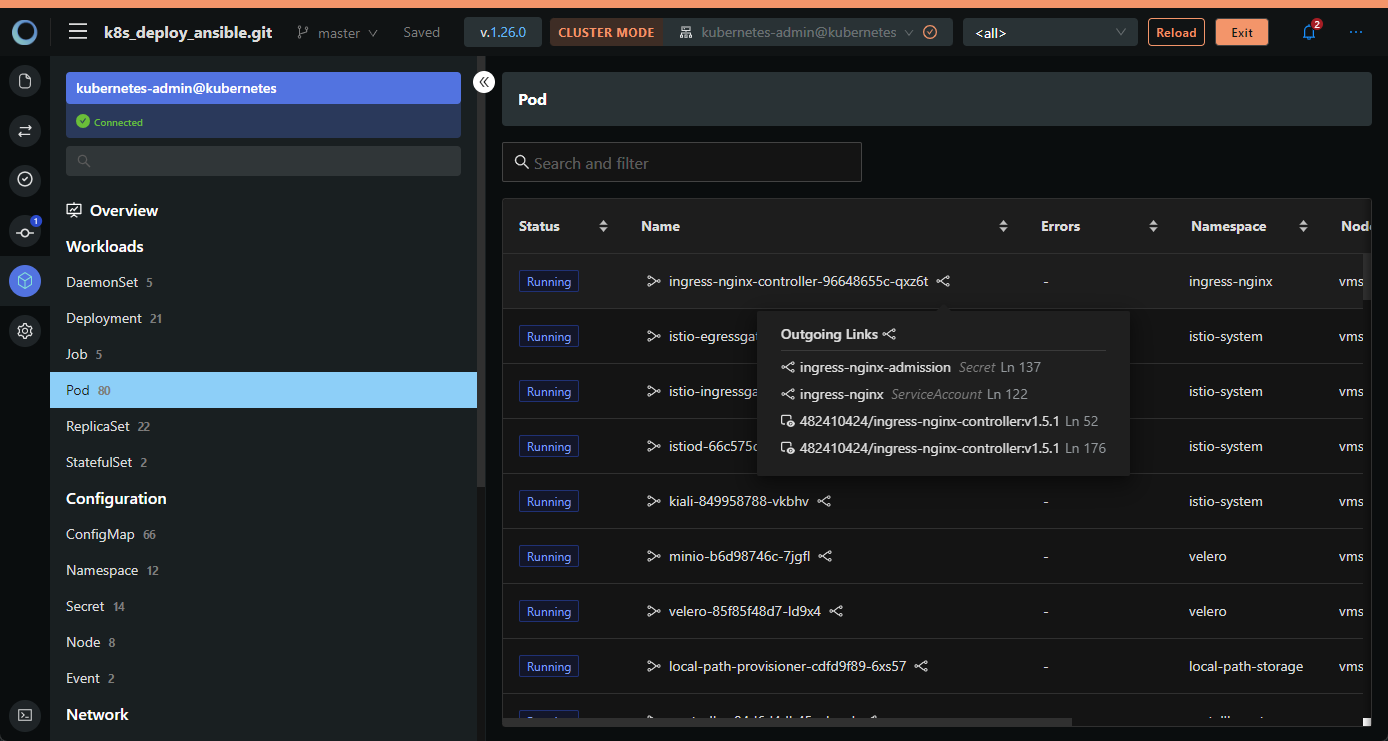
Task: Select the highlighted Pod item
Action: pos(263,390)
